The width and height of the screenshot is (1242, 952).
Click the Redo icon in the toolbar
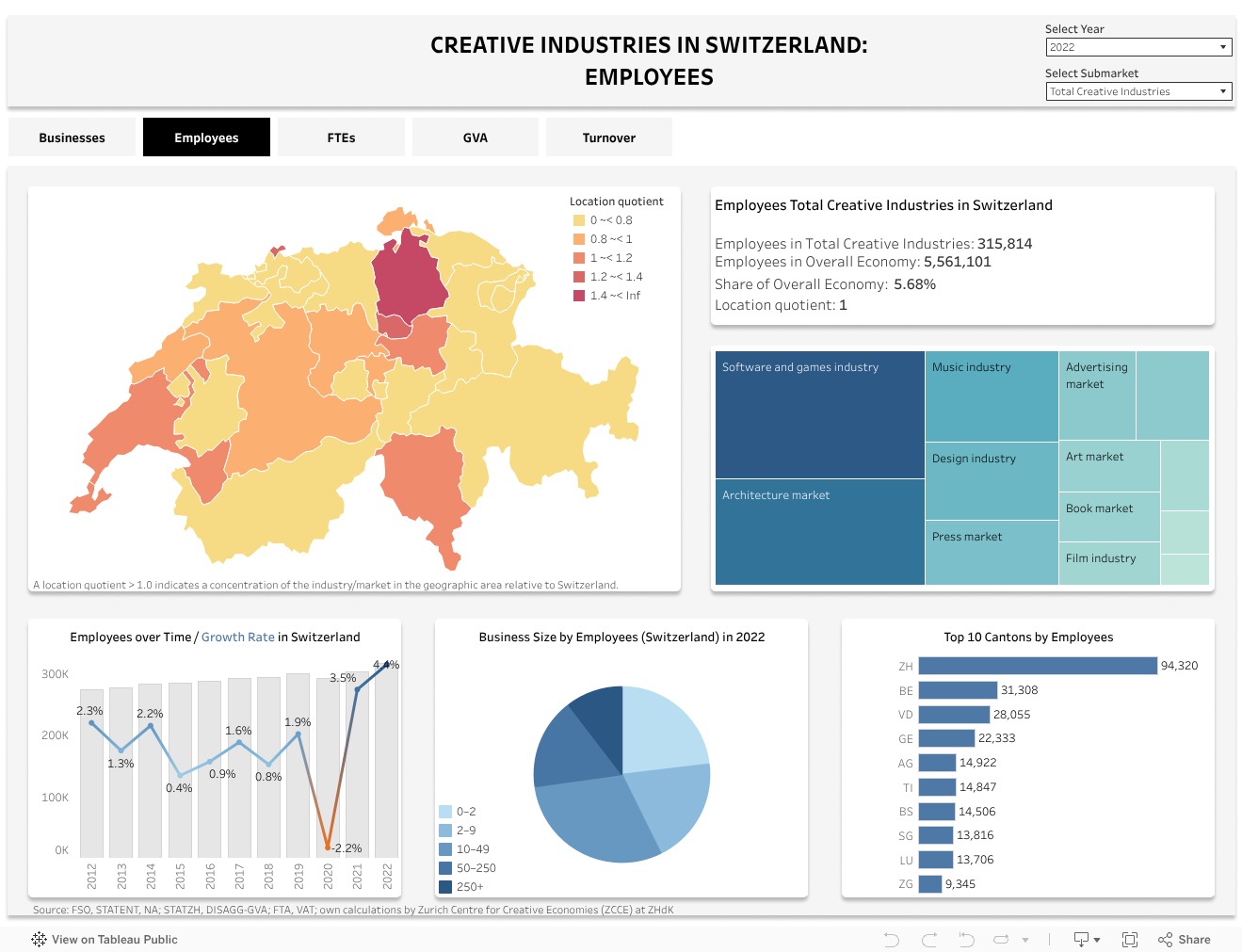pyautogui.click(x=929, y=940)
